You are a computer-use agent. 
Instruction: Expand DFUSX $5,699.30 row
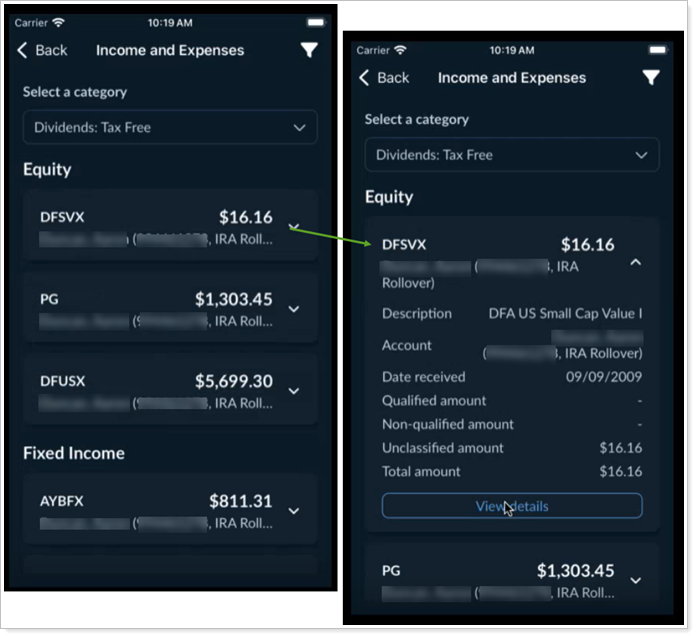(x=293, y=391)
